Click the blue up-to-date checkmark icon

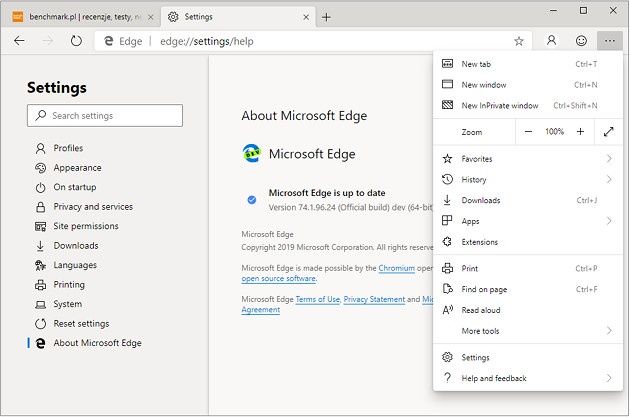click(x=252, y=200)
